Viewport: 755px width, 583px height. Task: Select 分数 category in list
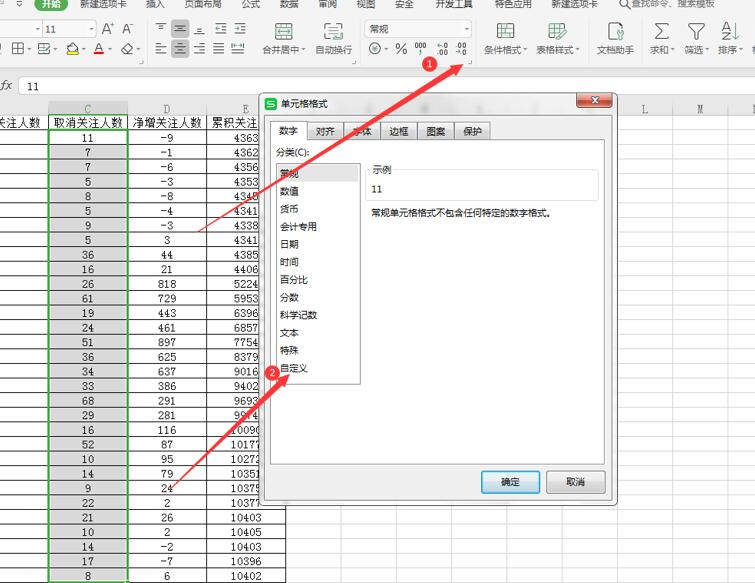(318, 298)
